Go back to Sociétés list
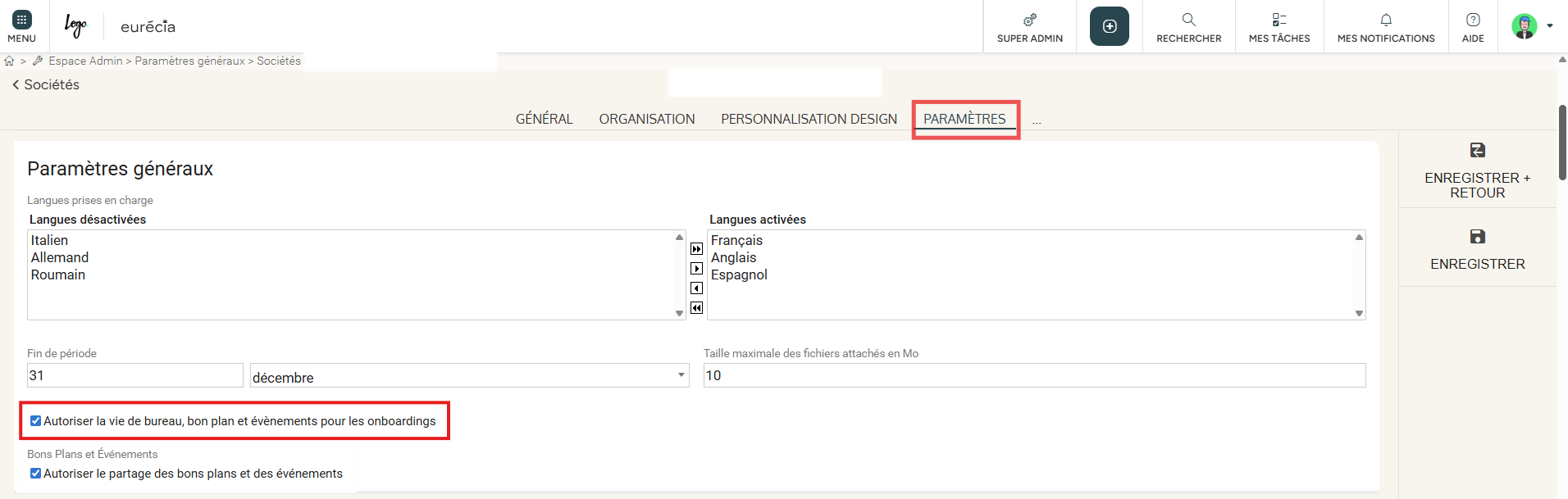This screenshot has height=499, width=1568. (x=46, y=85)
